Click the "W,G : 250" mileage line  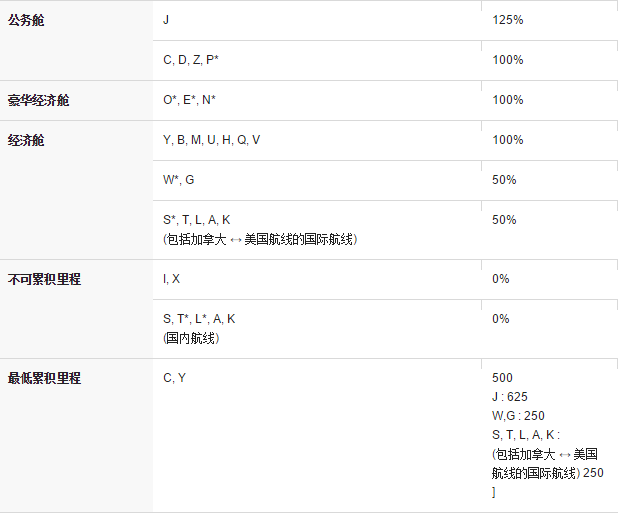pyautogui.click(x=518, y=416)
